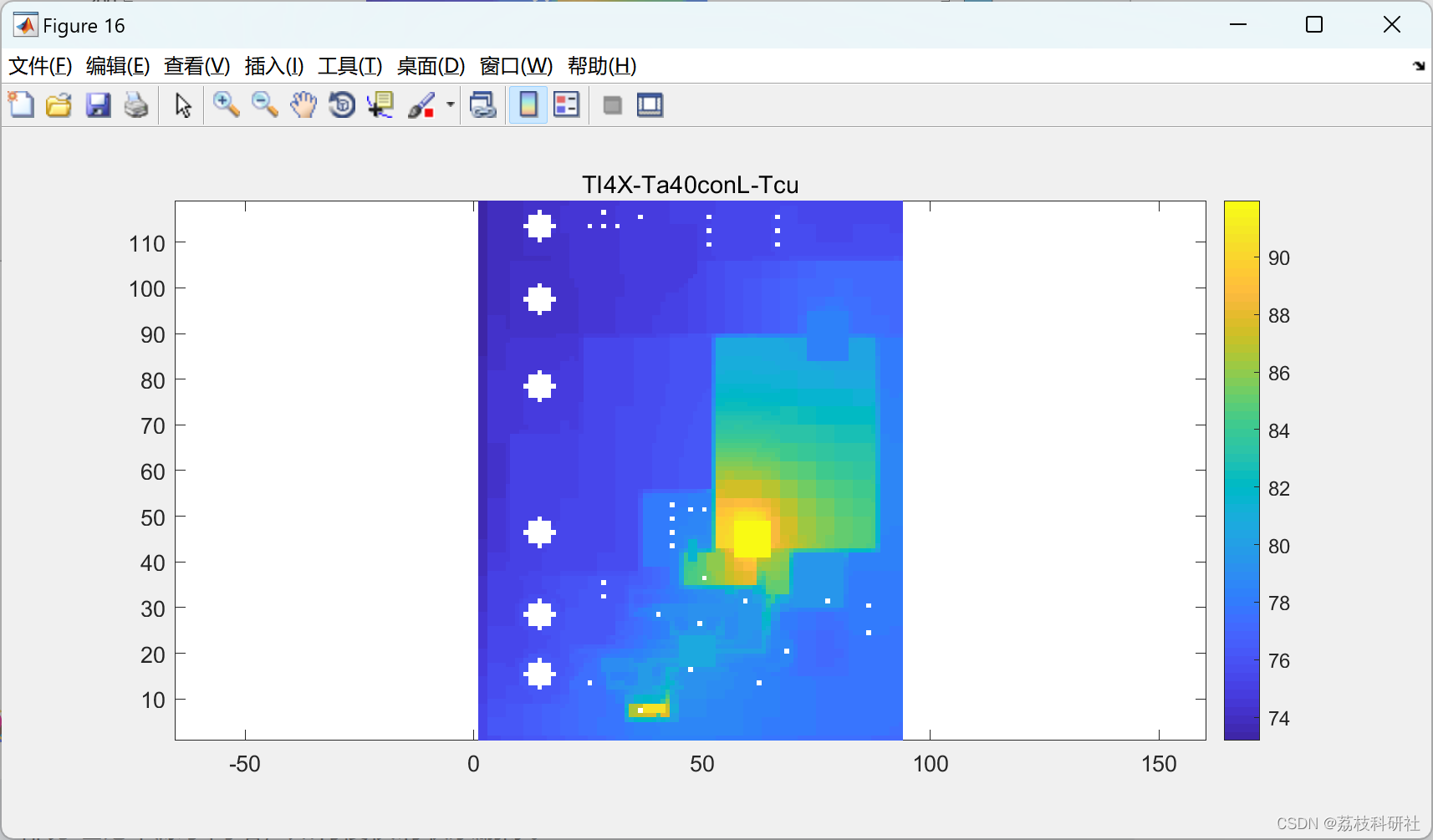
Task: Open file with the folder icon
Action: tap(59, 105)
